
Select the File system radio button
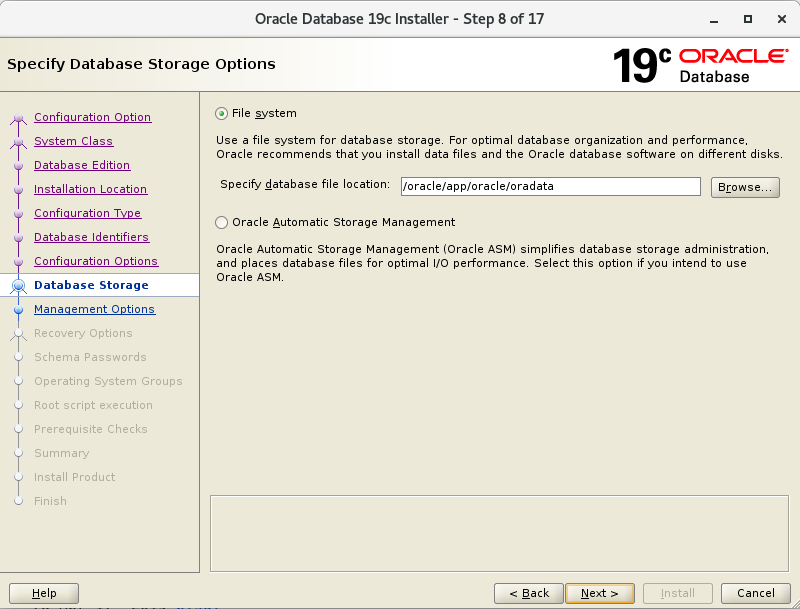[x=221, y=113]
